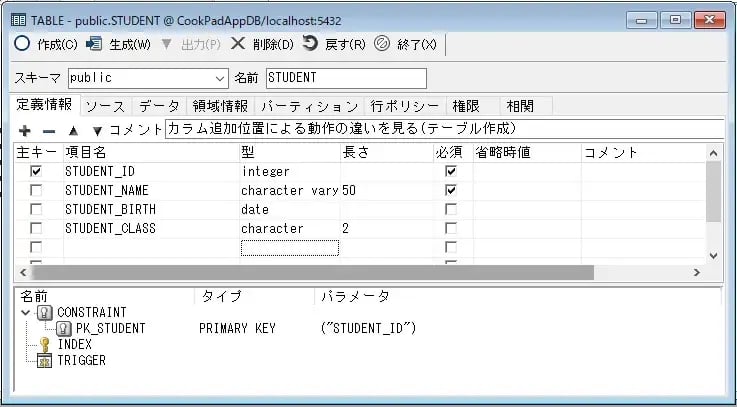Screen dimensions: 737x407
Task: Switch to the データ tab
Action: 159,105
